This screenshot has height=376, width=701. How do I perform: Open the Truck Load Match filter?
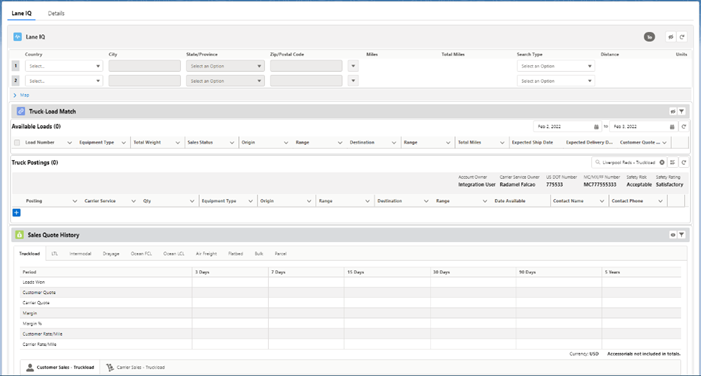coord(682,111)
